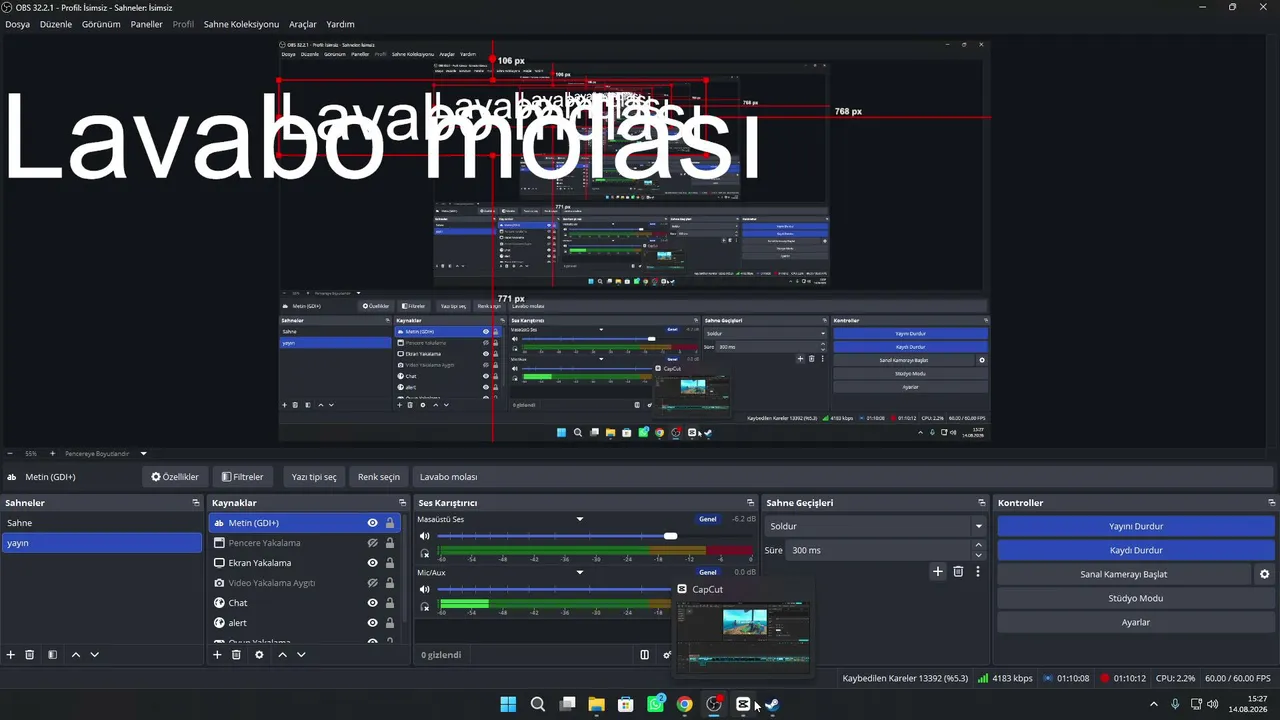Zoom in the preview with the plus icon
Screen dimensions: 1280x720
coord(52,453)
